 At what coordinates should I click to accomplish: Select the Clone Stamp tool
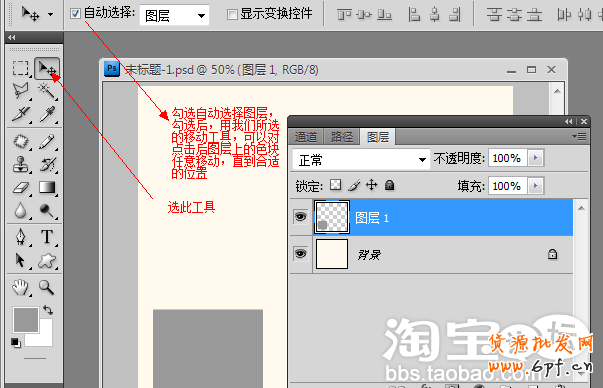[20, 164]
